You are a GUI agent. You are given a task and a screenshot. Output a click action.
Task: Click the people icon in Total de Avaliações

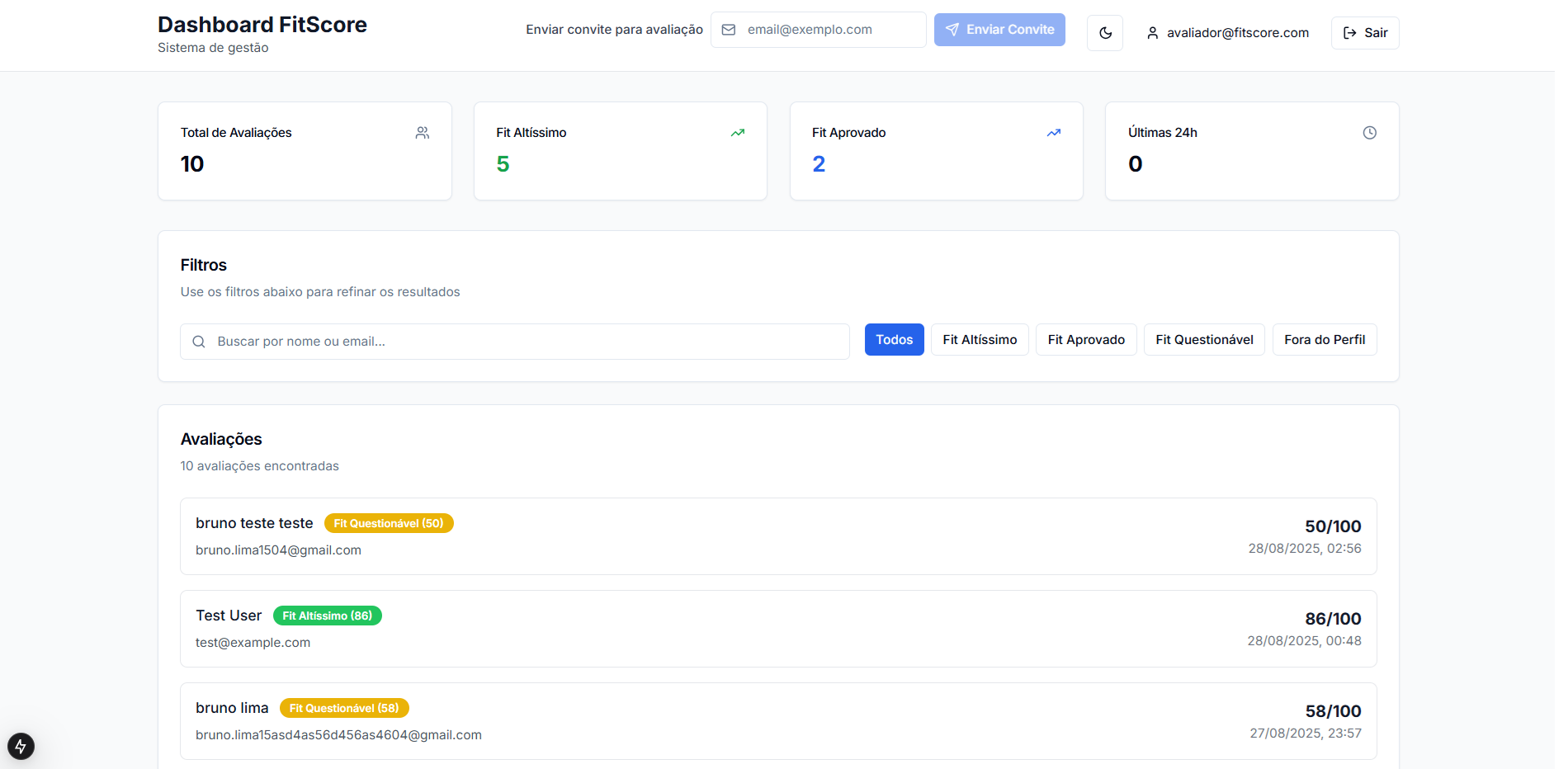pos(422,133)
